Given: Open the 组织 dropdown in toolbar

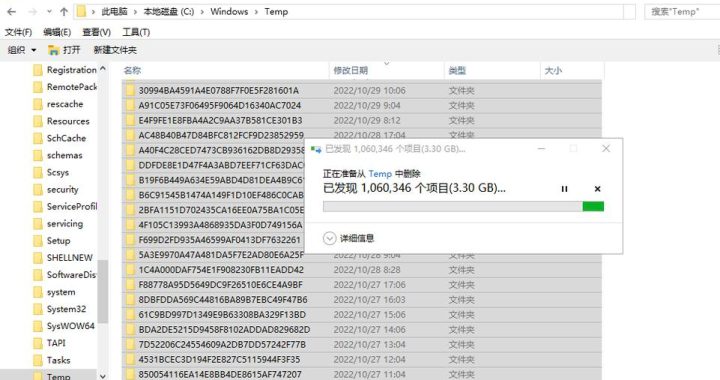Looking at the screenshot, I should [22, 50].
